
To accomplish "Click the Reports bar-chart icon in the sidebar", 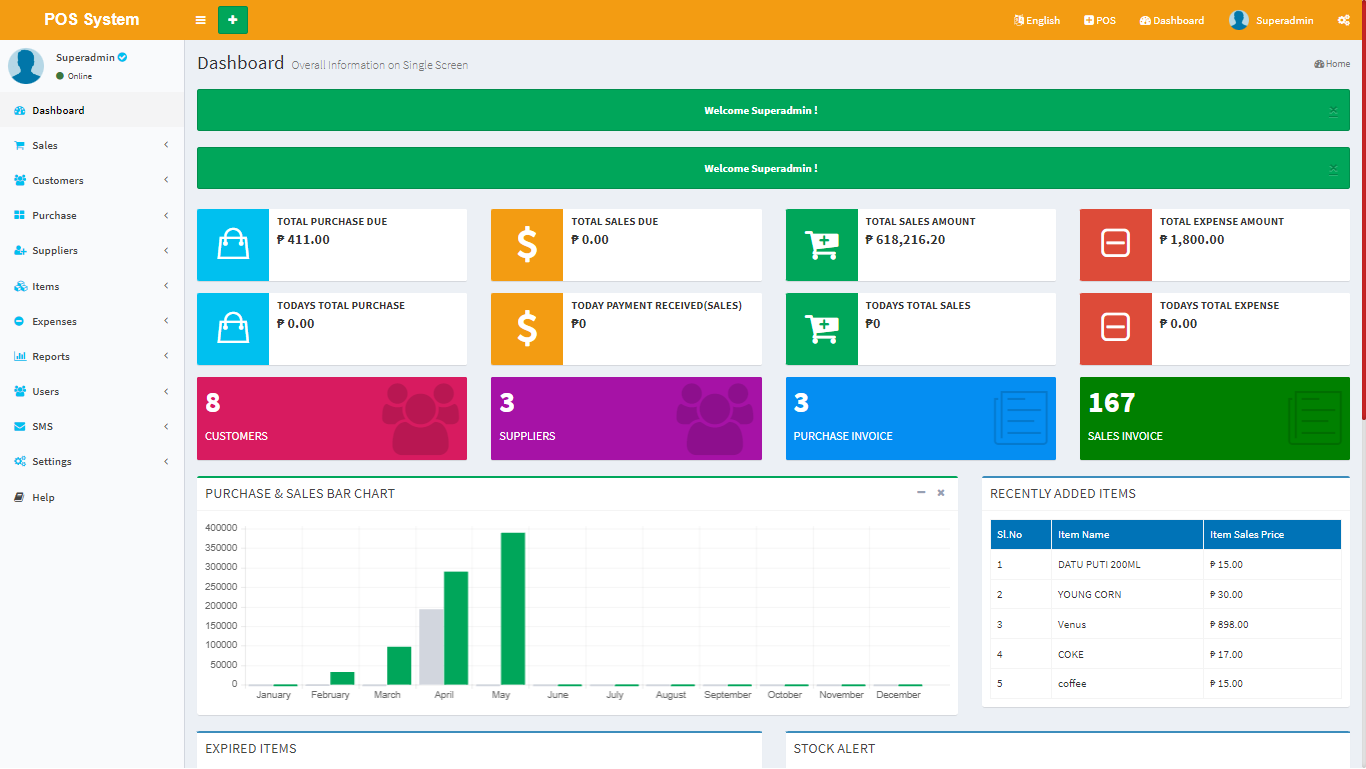I will click(20, 357).
